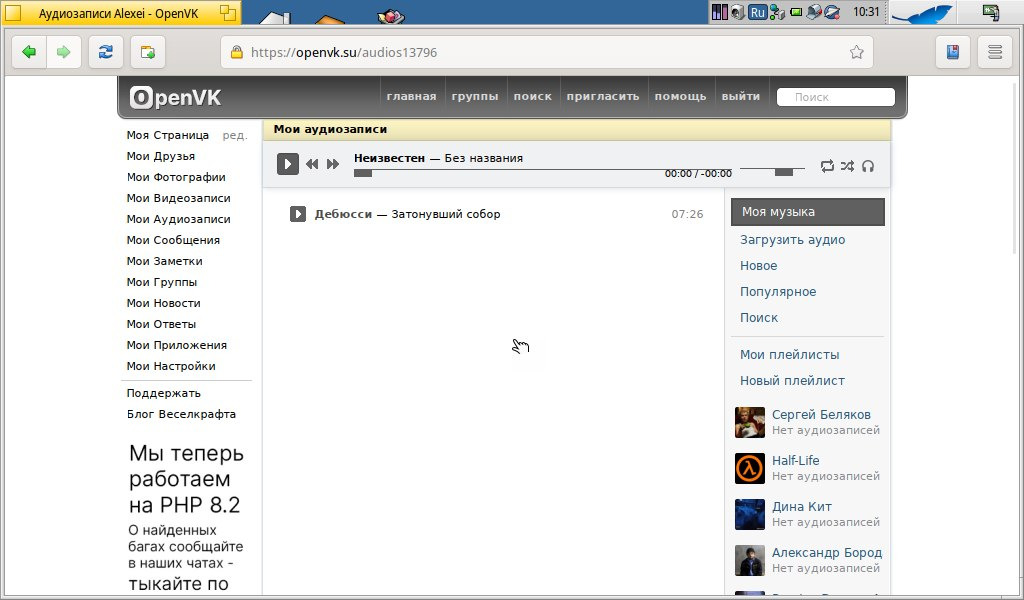Open a new tab with the toolbar icon
This screenshot has height=600, width=1024.
(148, 52)
